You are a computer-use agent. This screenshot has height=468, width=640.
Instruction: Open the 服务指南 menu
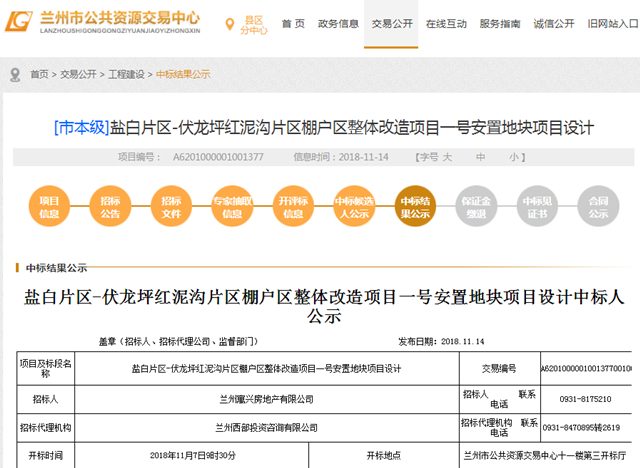click(x=499, y=22)
